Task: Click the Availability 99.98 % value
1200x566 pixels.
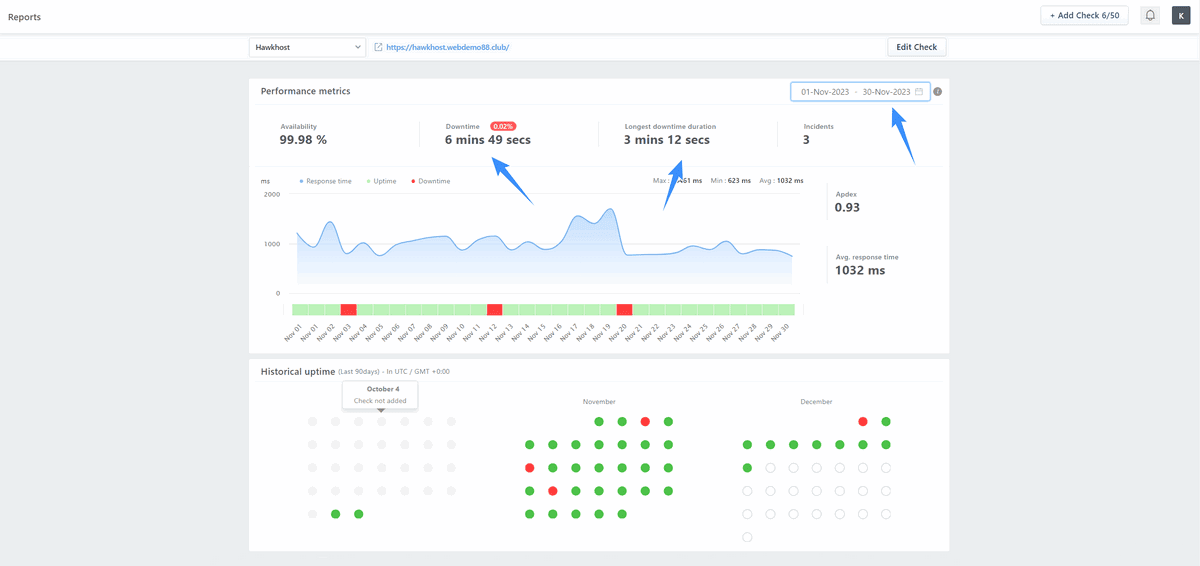Action: point(303,140)
